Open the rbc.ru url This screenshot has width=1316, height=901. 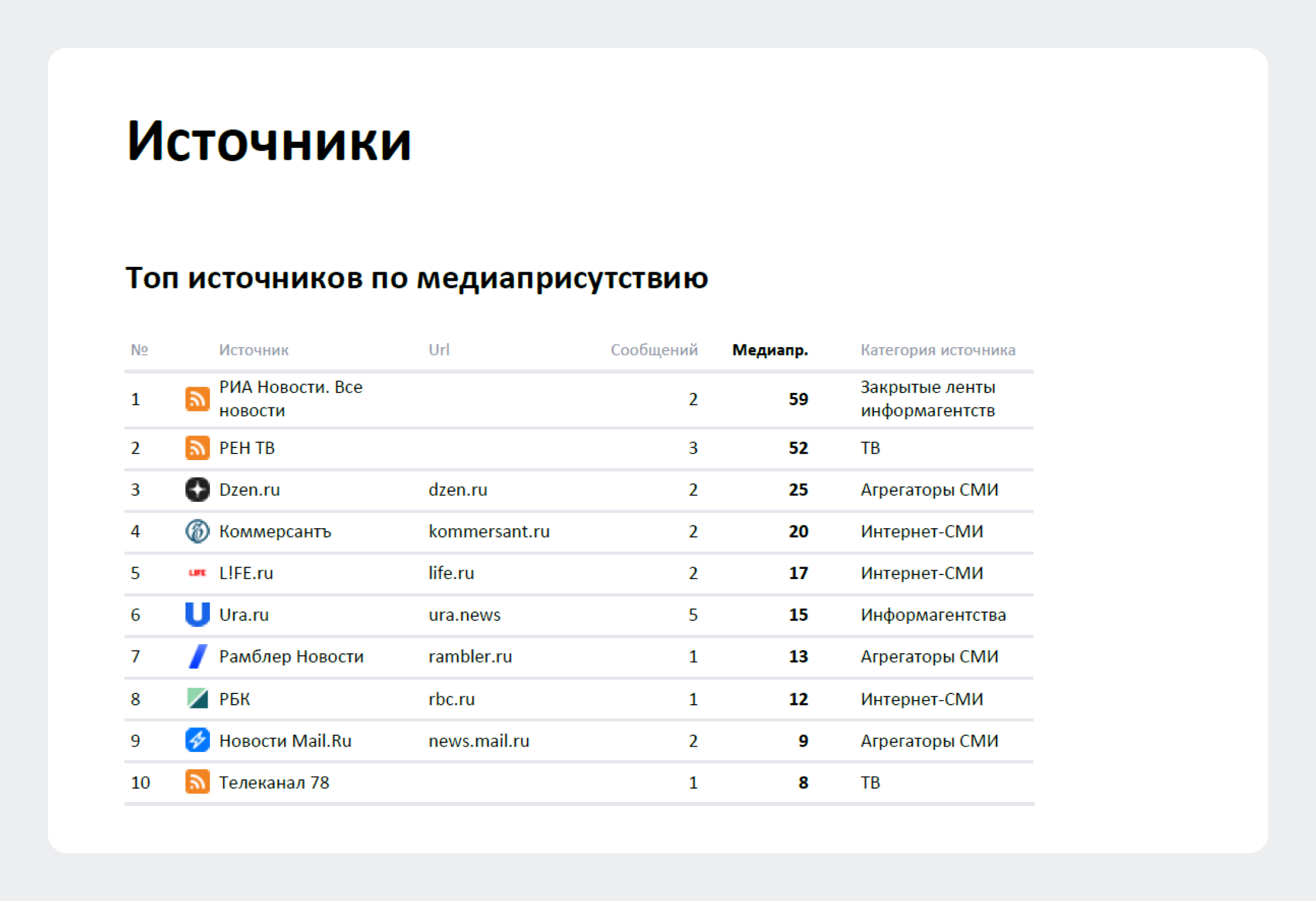pos(452,698)
